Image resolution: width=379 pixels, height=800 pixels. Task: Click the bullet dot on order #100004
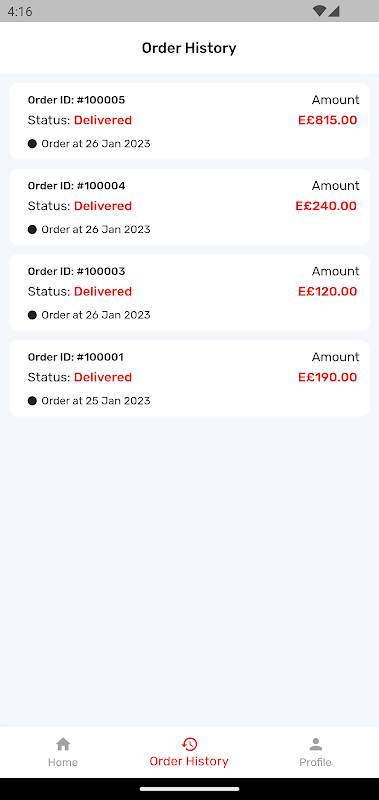[32, 230]
